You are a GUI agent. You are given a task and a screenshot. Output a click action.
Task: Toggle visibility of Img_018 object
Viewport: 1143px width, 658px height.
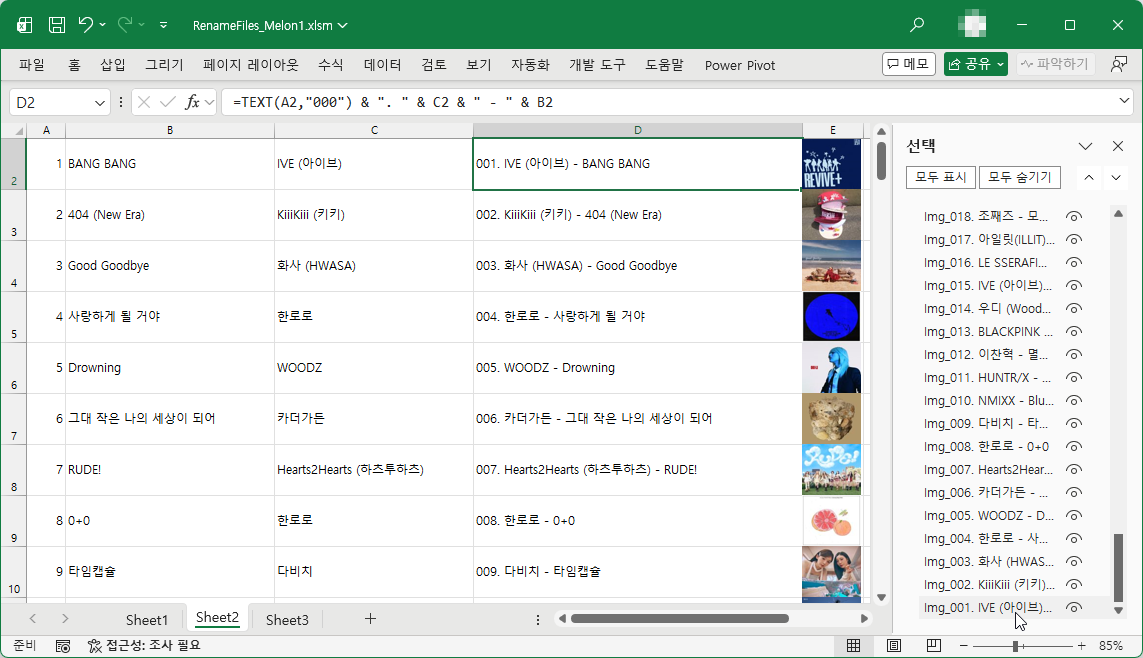coord(1074,216)
